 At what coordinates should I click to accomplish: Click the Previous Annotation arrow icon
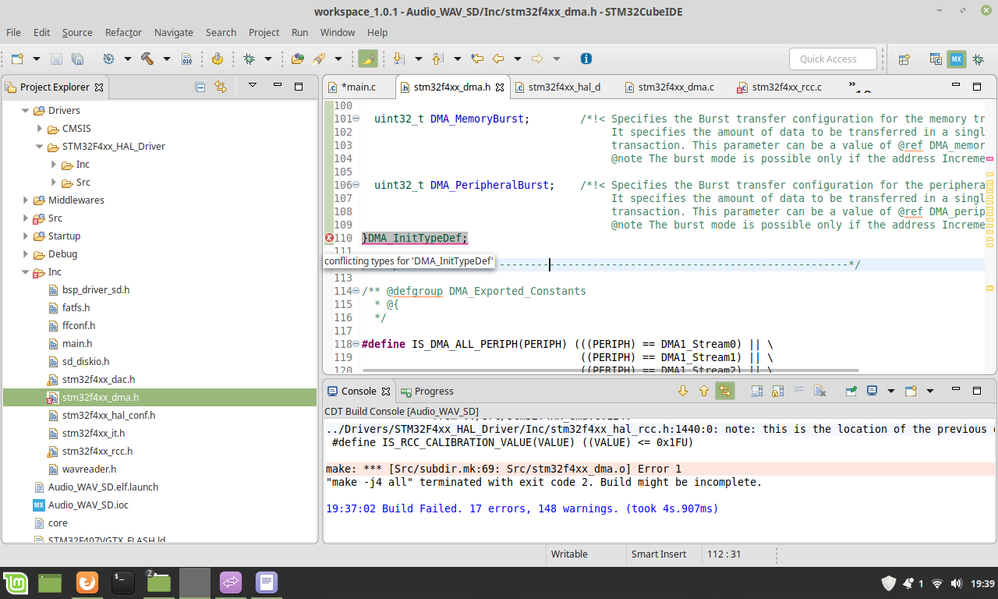point(437,59)
